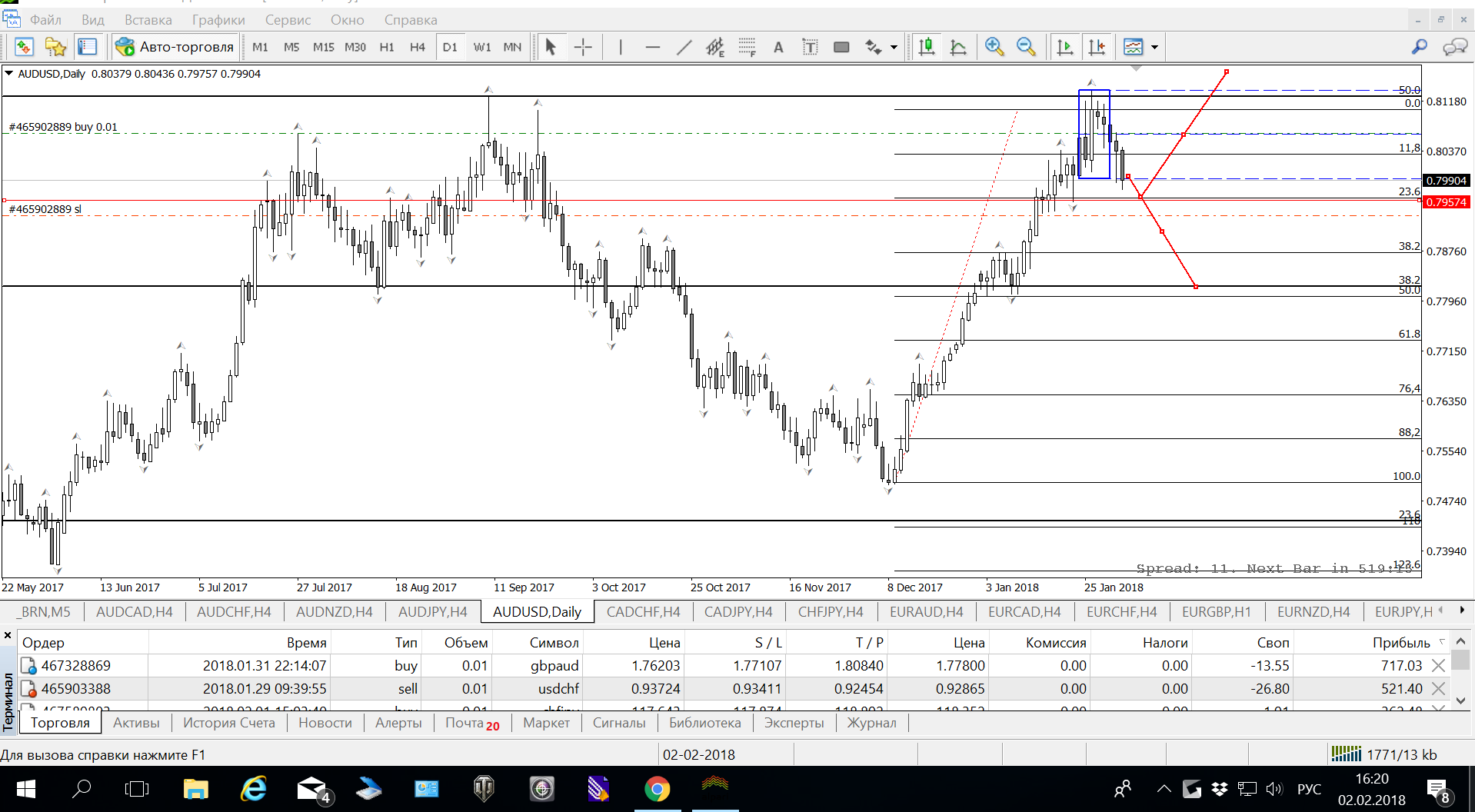This screenshot has height=812, width=1475.
Task: Select the Fibonacci retracement tool
Action: (x=747, y=47)
